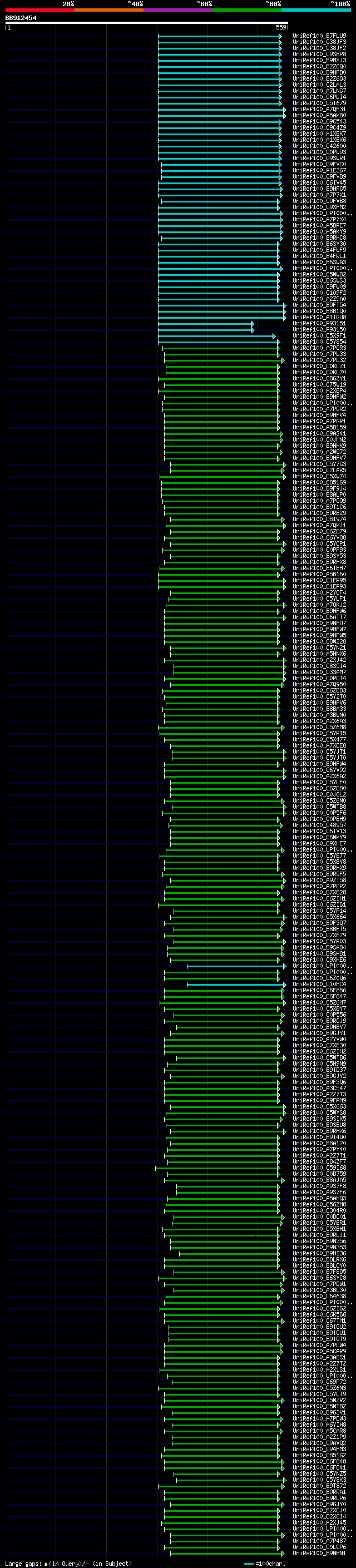Image resolution: width=356 pixels, height=1568 pixels.
Task: Open hit UniRef100_B9NHK9
Action: point(319,446)
